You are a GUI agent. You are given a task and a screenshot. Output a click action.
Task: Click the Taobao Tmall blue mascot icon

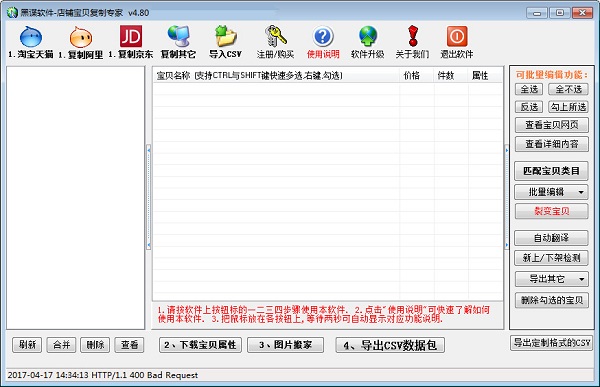coord(31,36)
